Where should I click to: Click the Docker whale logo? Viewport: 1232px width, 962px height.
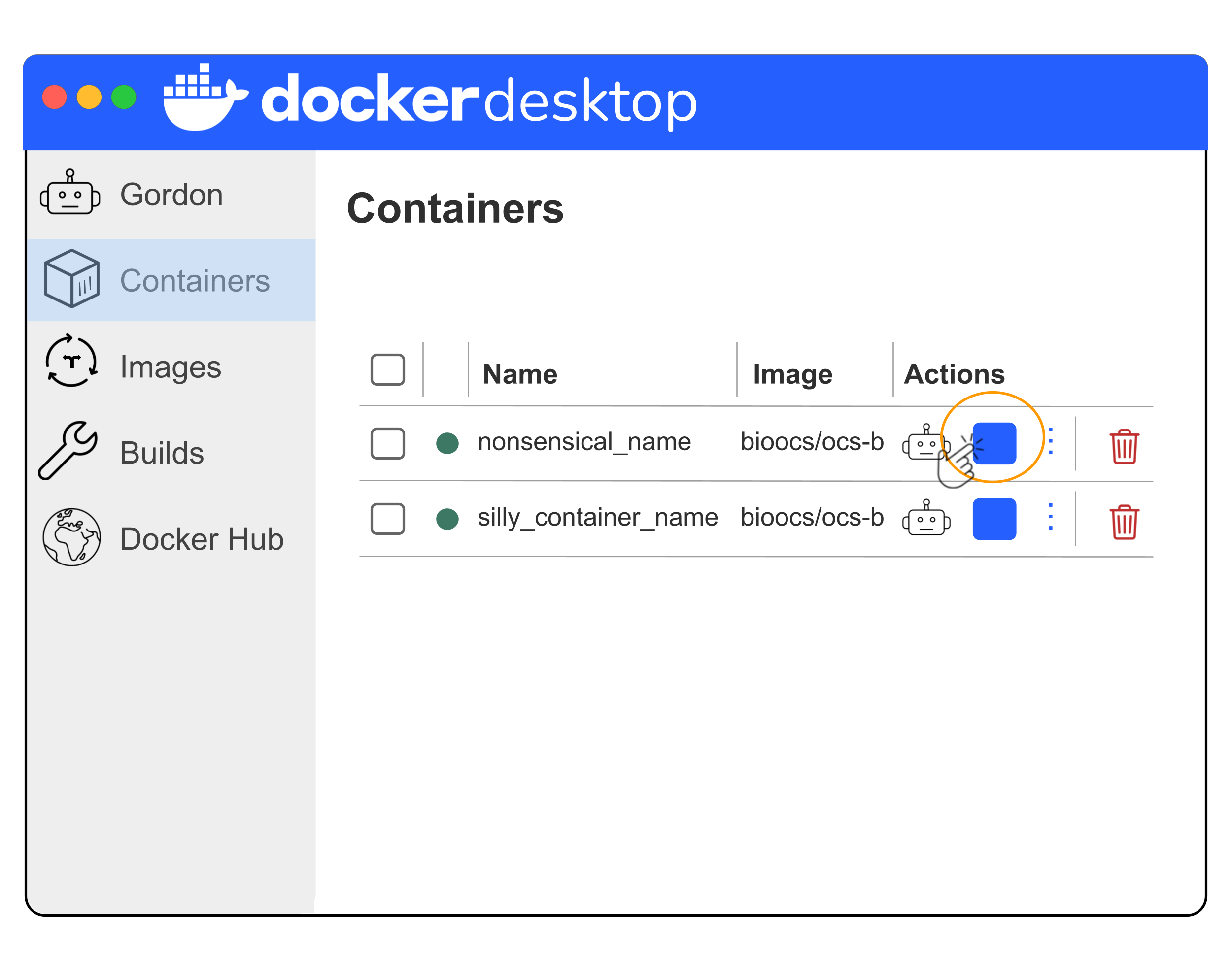point(205,98)
